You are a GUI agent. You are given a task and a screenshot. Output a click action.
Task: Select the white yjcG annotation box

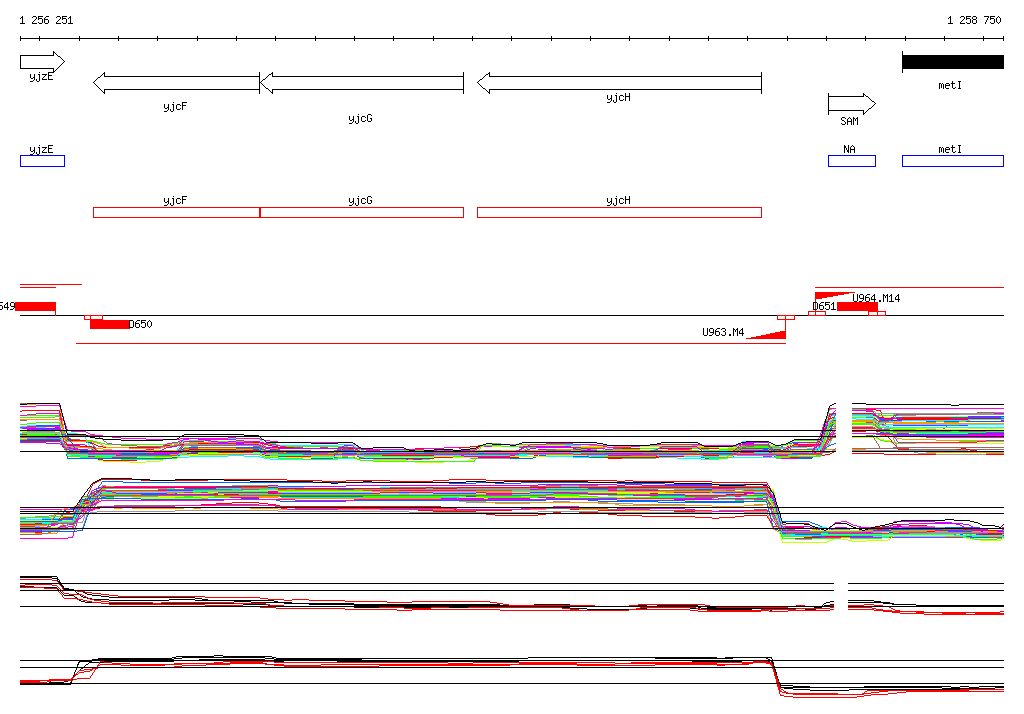pos(362,212)
